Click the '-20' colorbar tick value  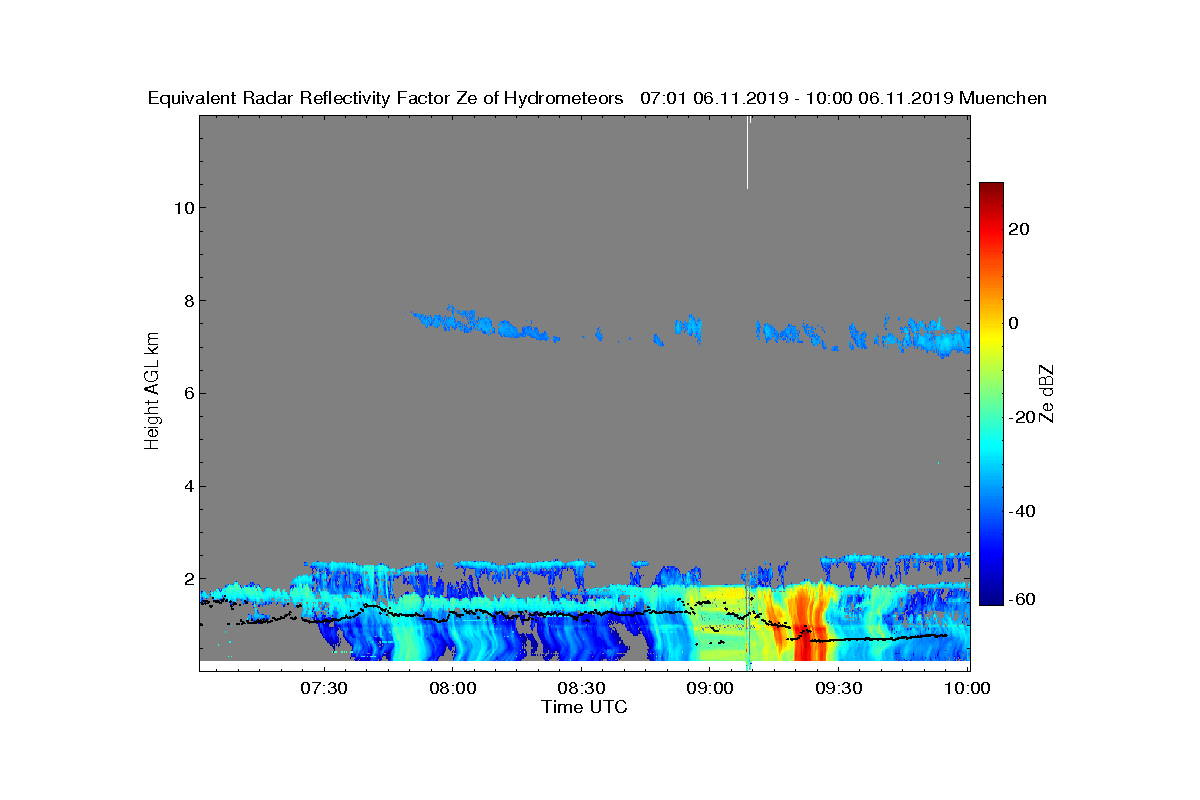coord(1021,417)
